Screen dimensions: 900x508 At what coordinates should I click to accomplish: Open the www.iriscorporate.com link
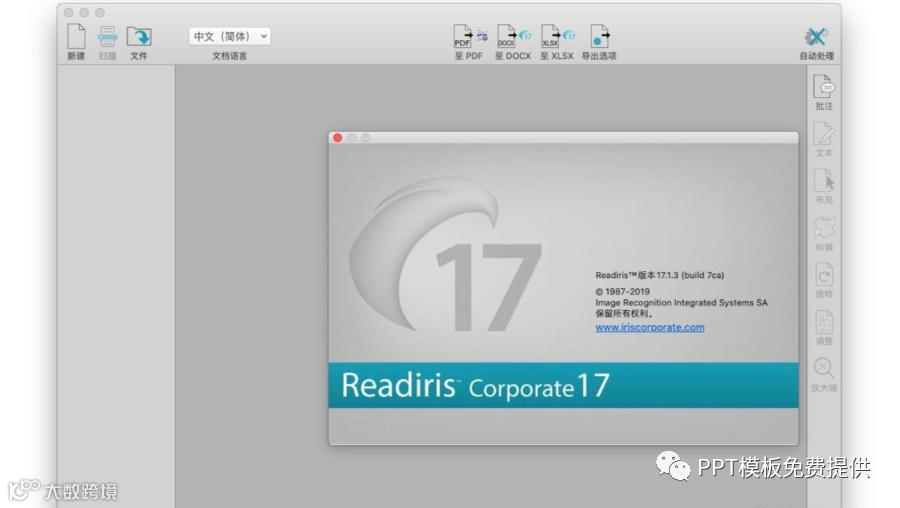pyautogui.click(x=650, y=327)
